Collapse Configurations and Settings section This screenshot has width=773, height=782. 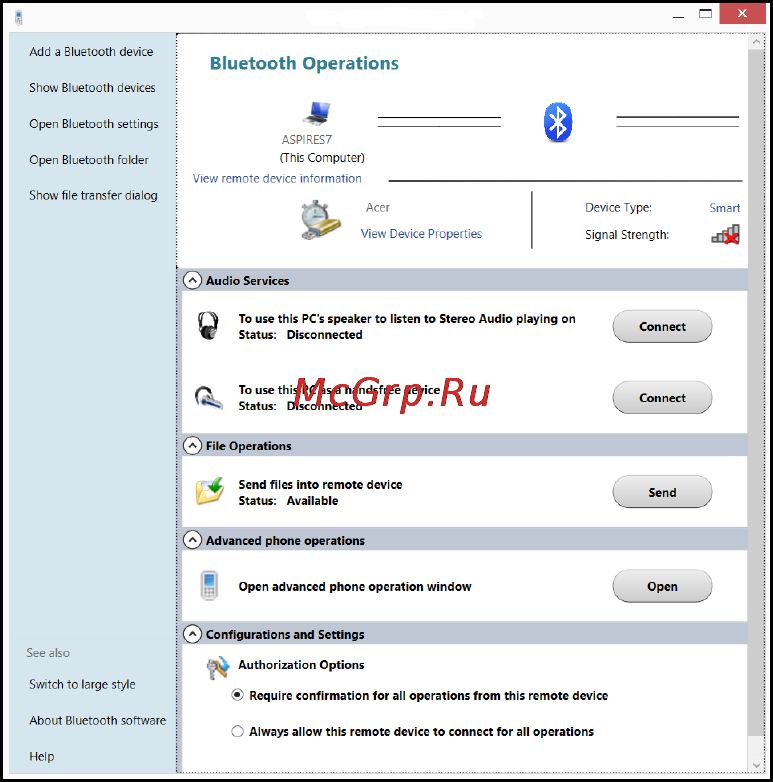pos(193,634)
